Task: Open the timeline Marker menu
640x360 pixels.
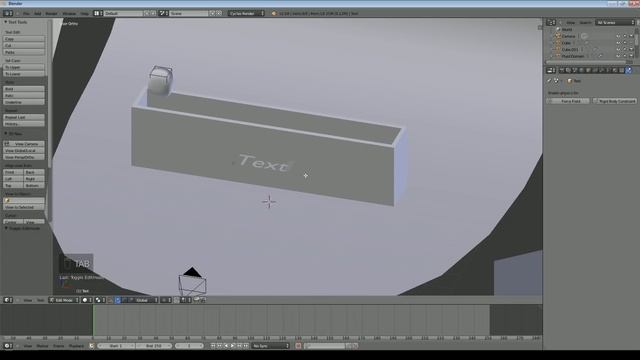Action: coord(42,346)
